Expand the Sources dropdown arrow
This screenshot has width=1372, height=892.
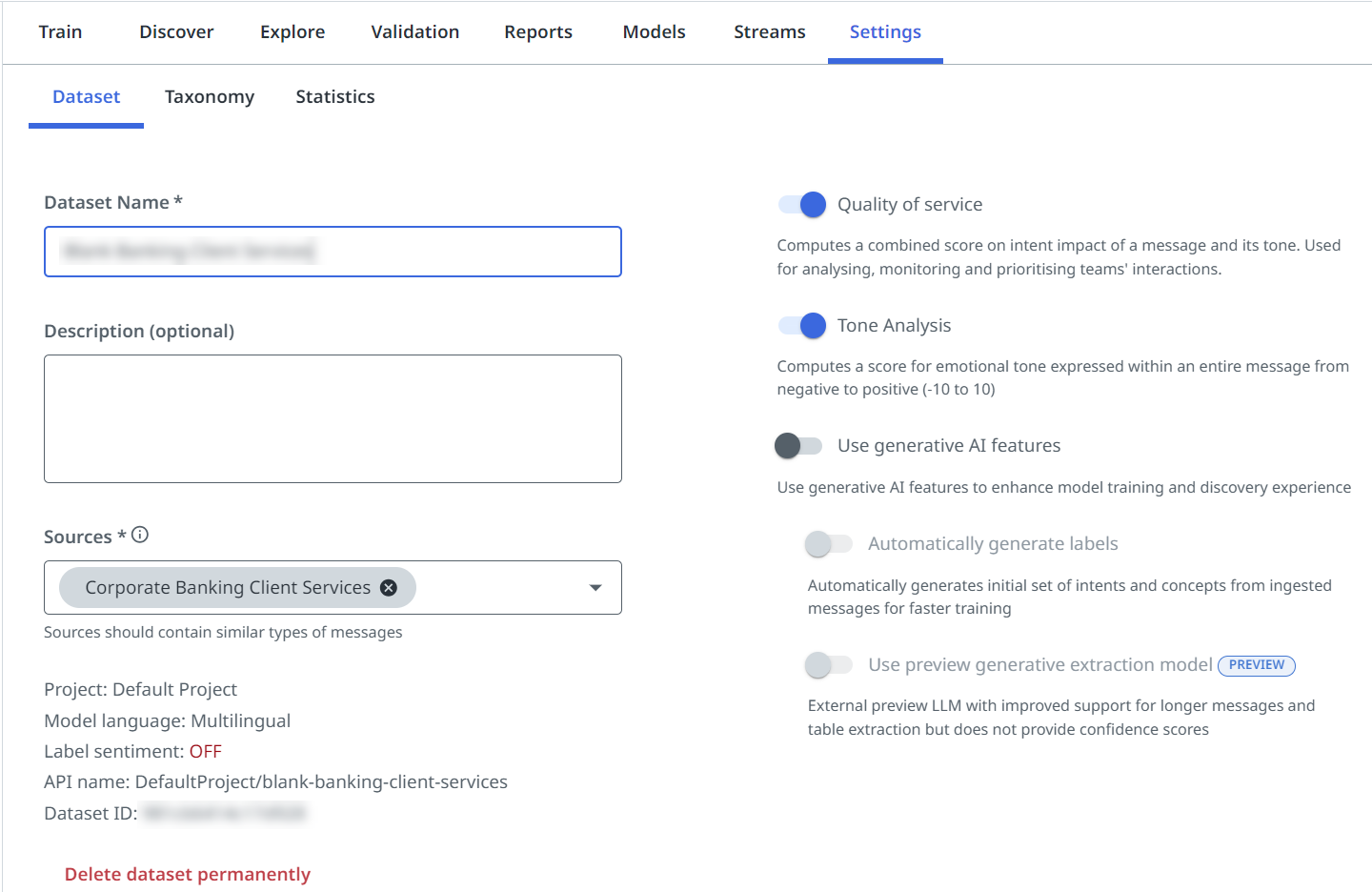tap(595, 588)
